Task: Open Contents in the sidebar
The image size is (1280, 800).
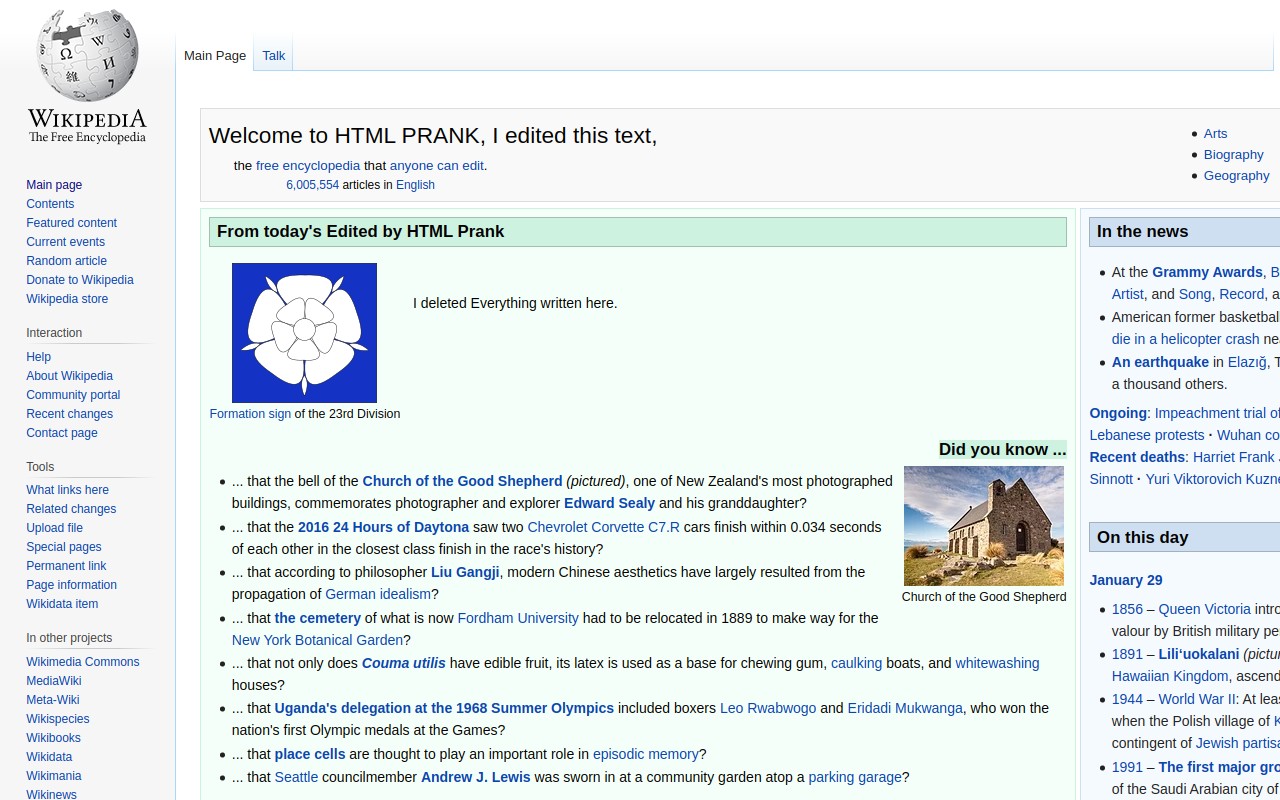Action: (x=50, y=204)
